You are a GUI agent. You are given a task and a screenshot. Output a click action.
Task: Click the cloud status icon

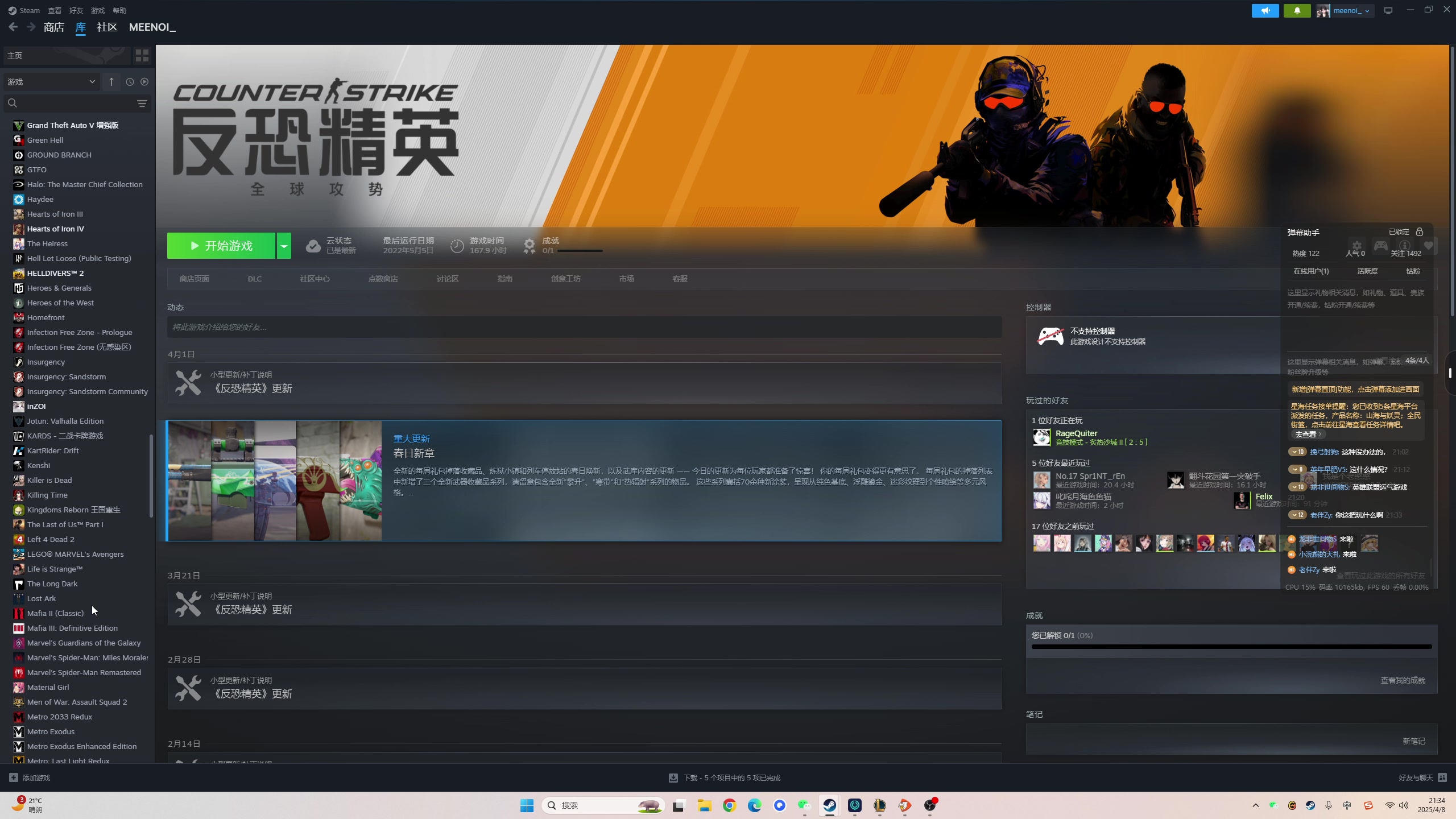tap(313, 246)
